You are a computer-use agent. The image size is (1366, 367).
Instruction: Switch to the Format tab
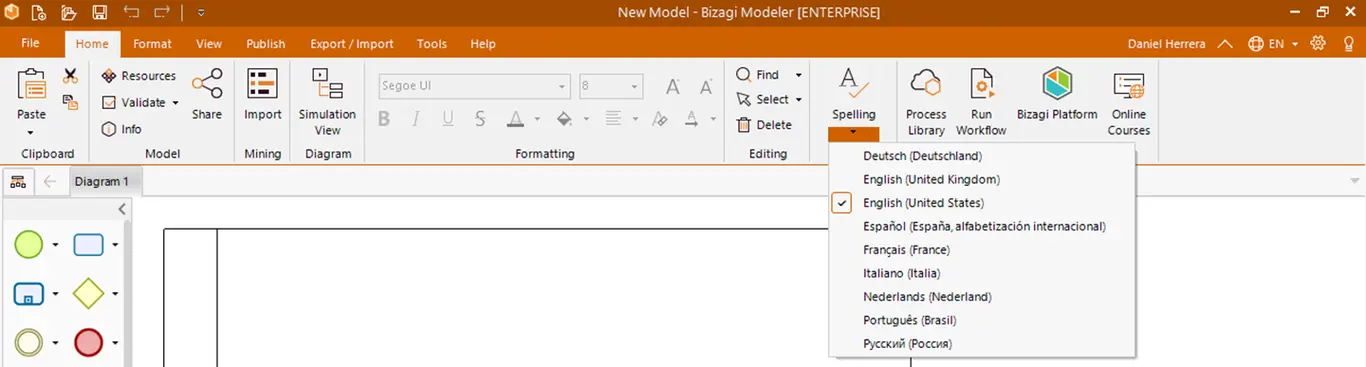pyautogui.click(x=152, y=44)
